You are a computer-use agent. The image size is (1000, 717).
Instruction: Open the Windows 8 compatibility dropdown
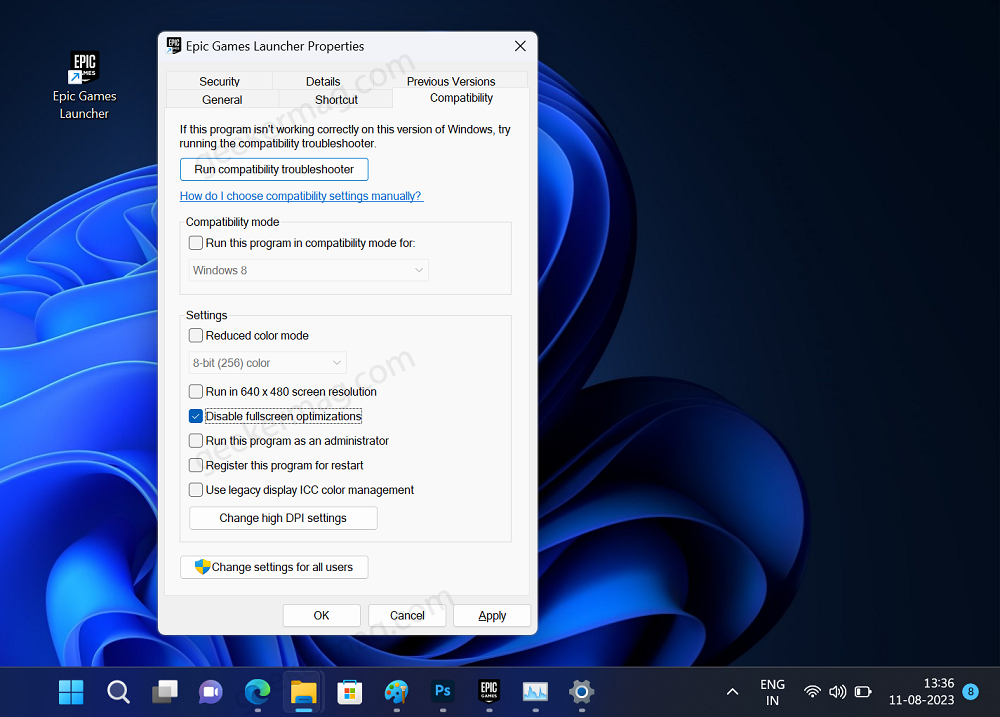(x=309, y=270)
